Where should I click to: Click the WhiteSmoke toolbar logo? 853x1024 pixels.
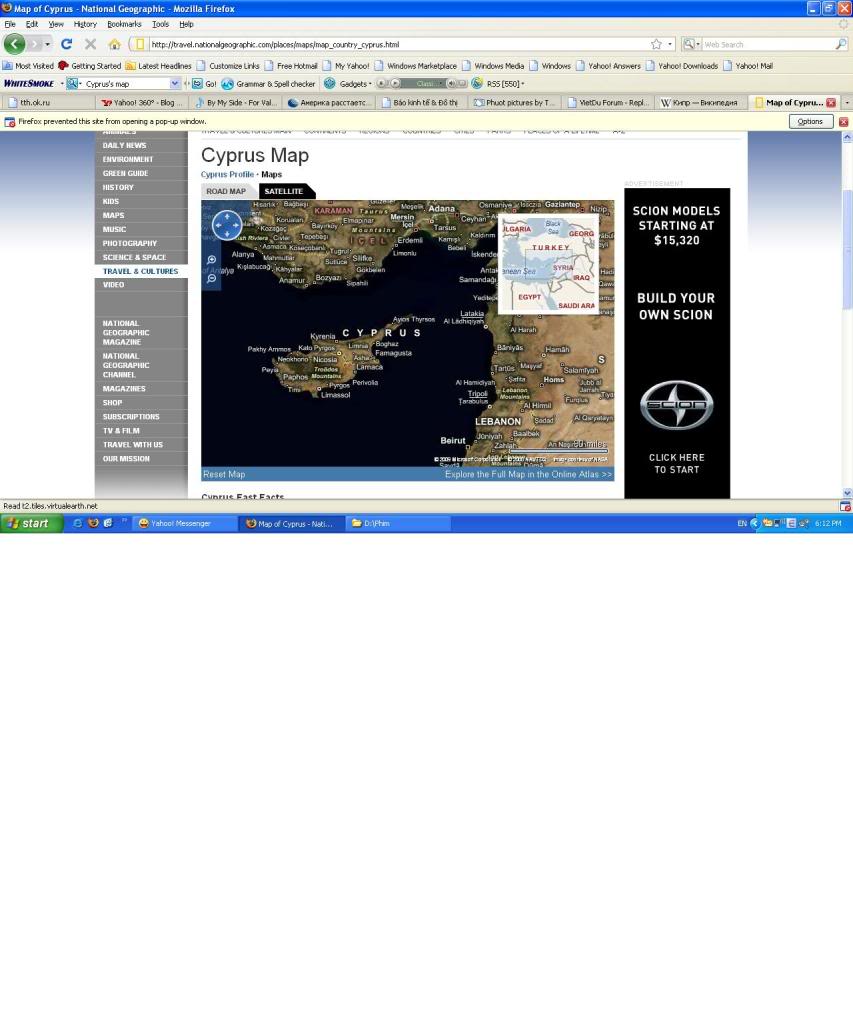point(29,84)
